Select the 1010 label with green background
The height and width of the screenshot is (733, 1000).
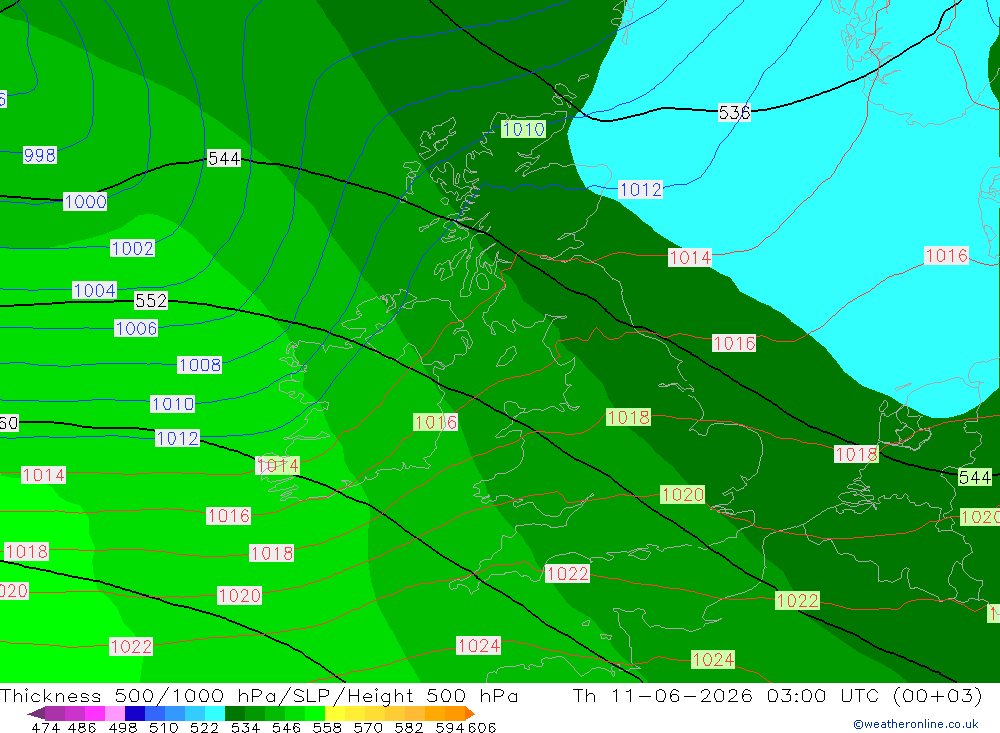coord(524,130)
